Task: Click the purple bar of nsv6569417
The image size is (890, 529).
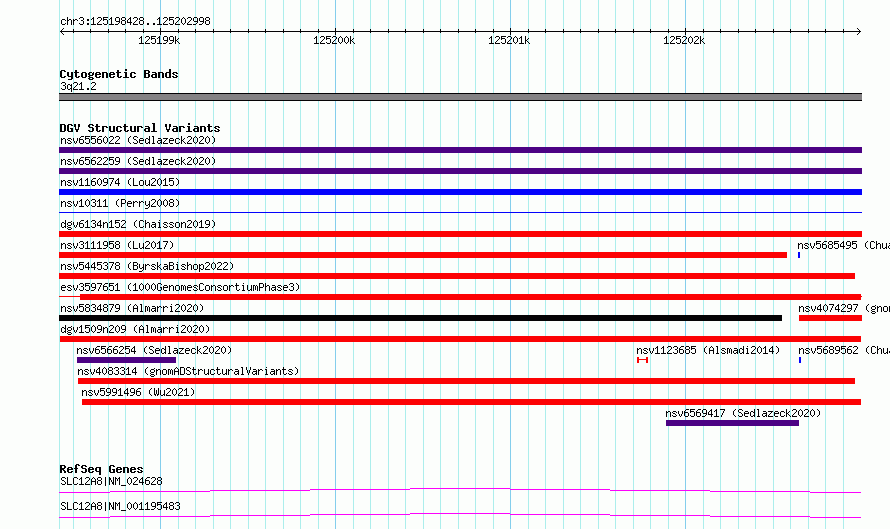Action: [732, 423]
